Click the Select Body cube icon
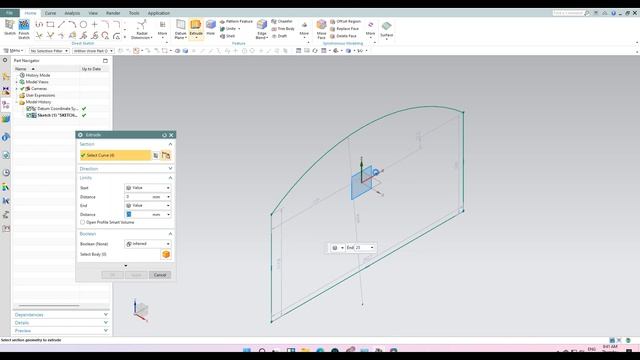This screenshot has height=360, width=640. point(166,254)
